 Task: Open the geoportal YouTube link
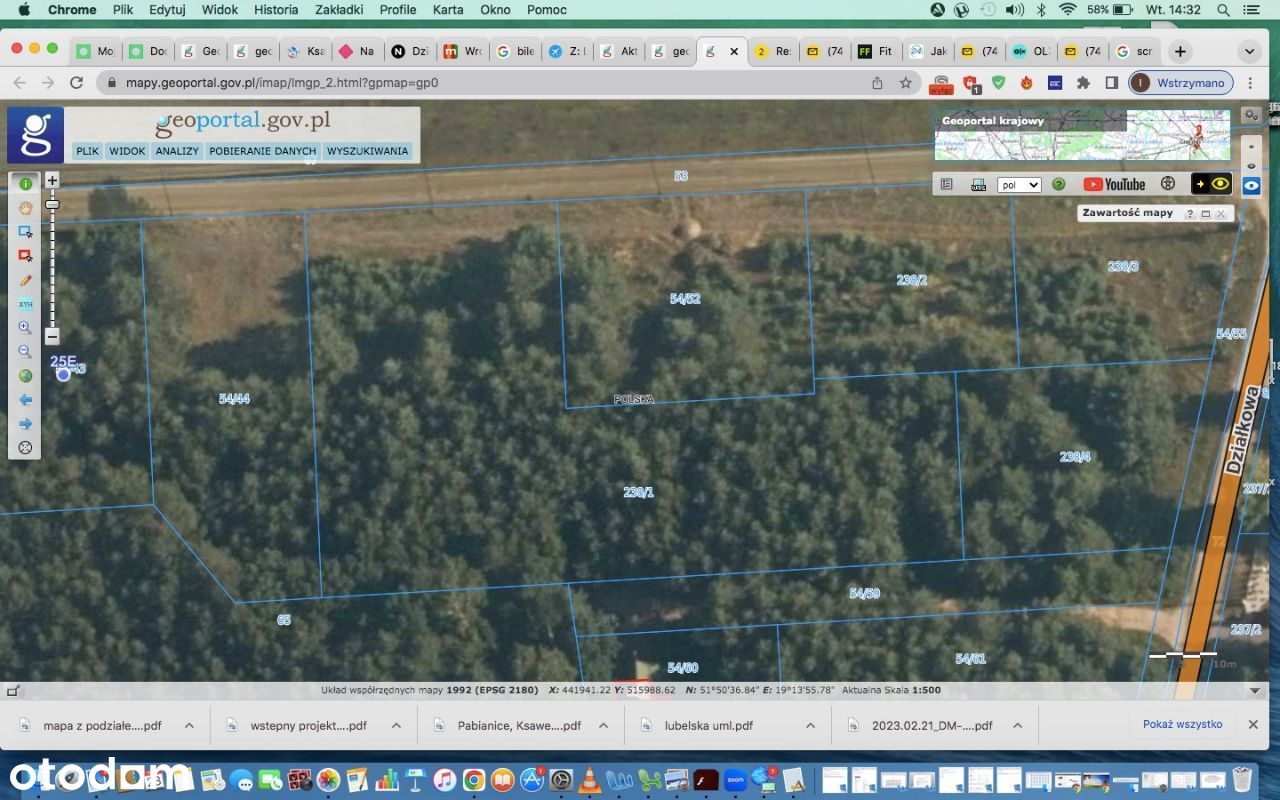coord(1113,184)
